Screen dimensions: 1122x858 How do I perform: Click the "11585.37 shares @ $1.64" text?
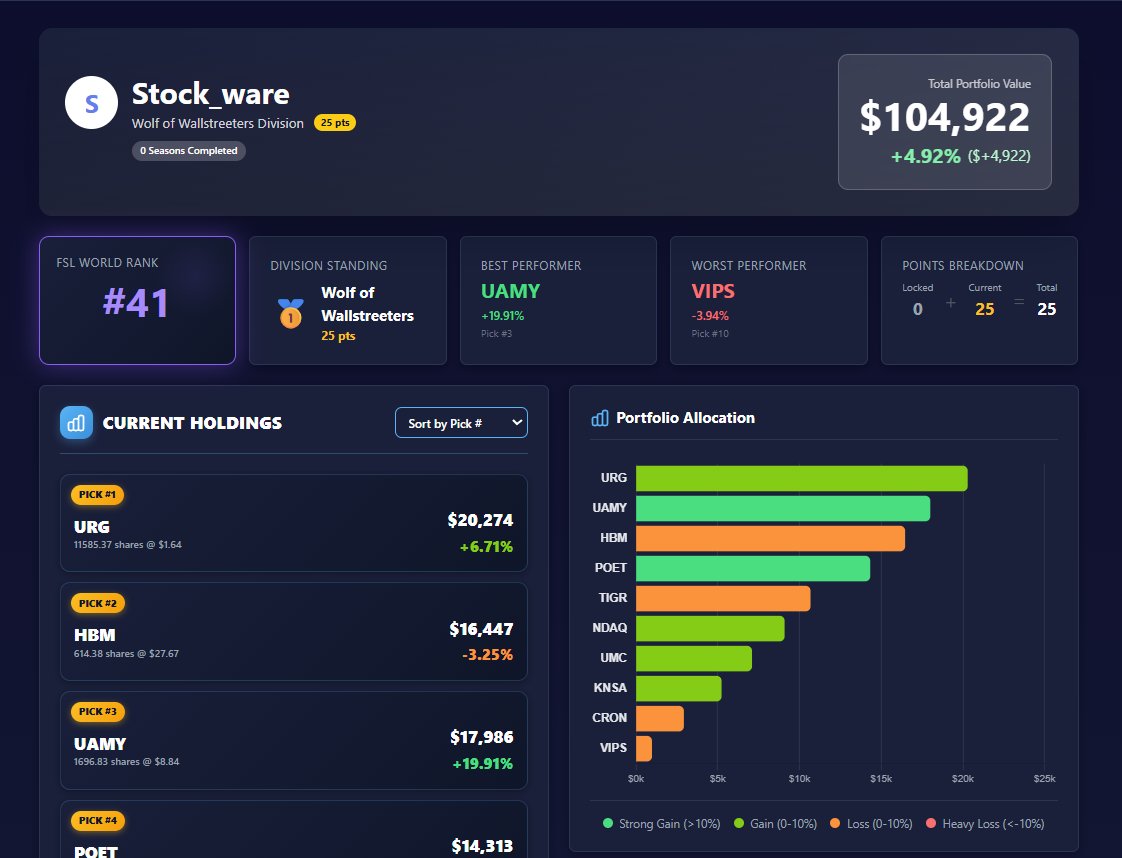pyautogui.click(x=127, y=545)
